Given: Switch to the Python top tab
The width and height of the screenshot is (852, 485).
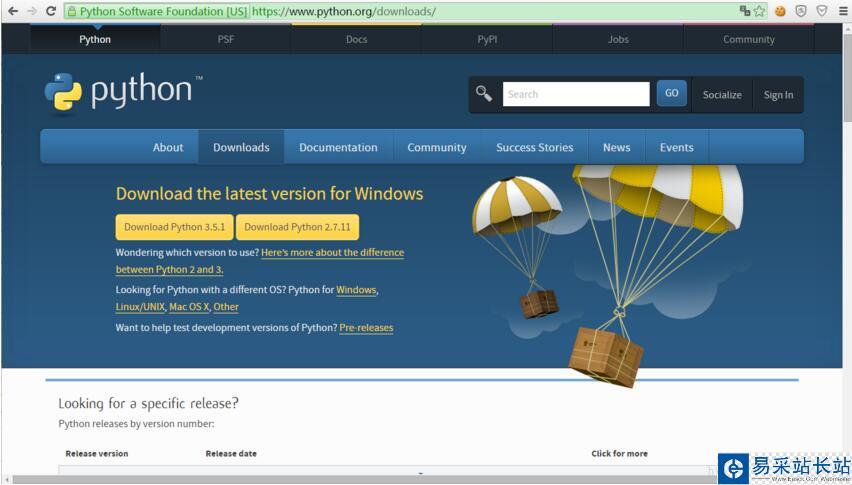Looking at the screenshot, I should pos(95,39).
